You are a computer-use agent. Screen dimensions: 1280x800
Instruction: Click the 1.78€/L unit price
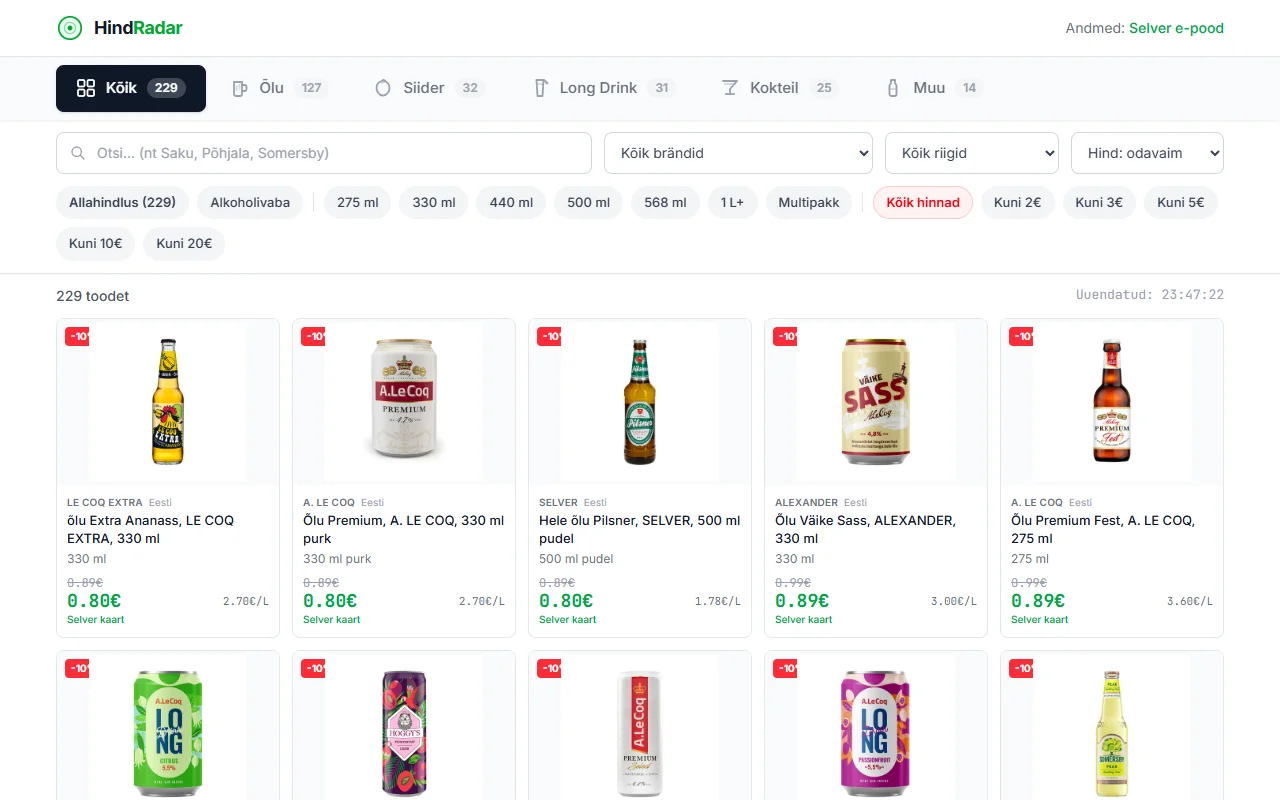tap(718, 601)
